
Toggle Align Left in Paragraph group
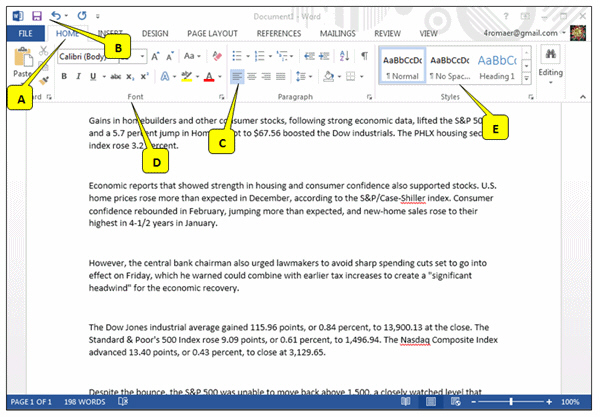(x=237, y=76)
